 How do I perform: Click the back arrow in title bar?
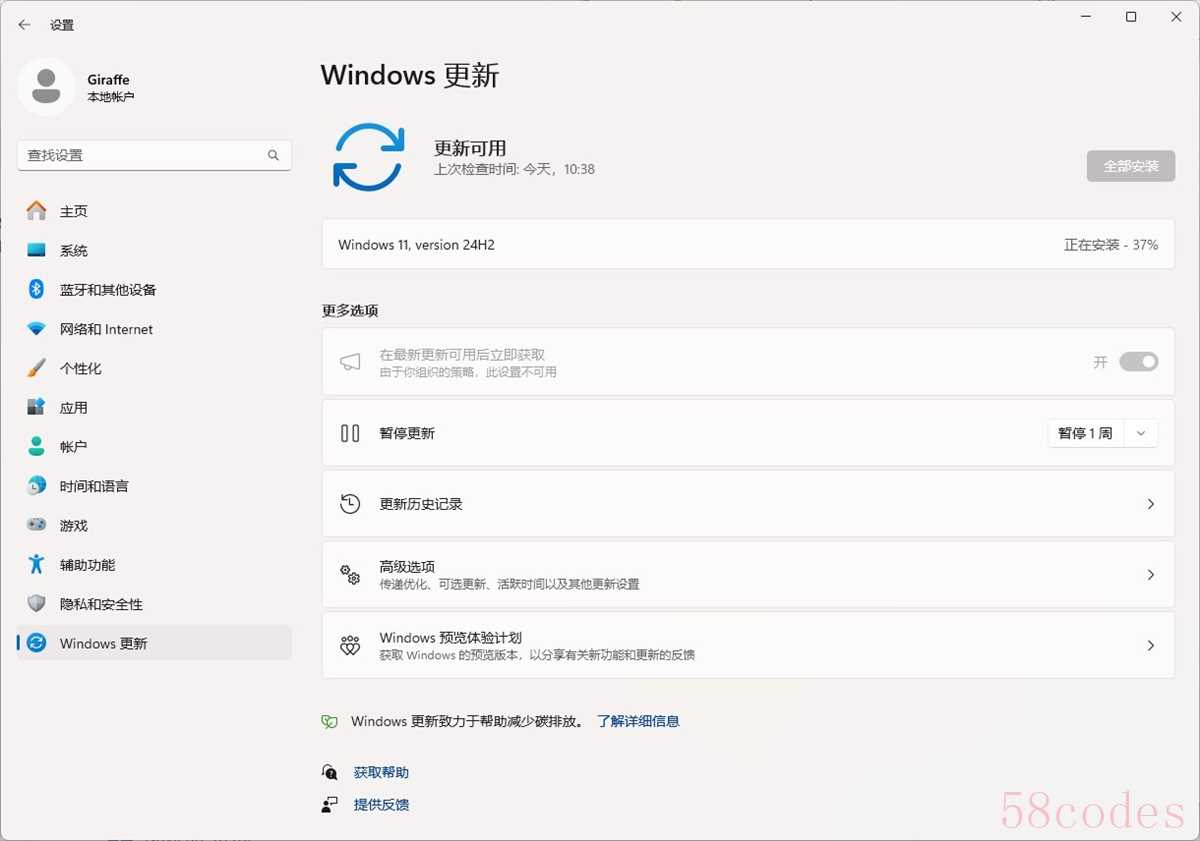[x=24, y=25]
